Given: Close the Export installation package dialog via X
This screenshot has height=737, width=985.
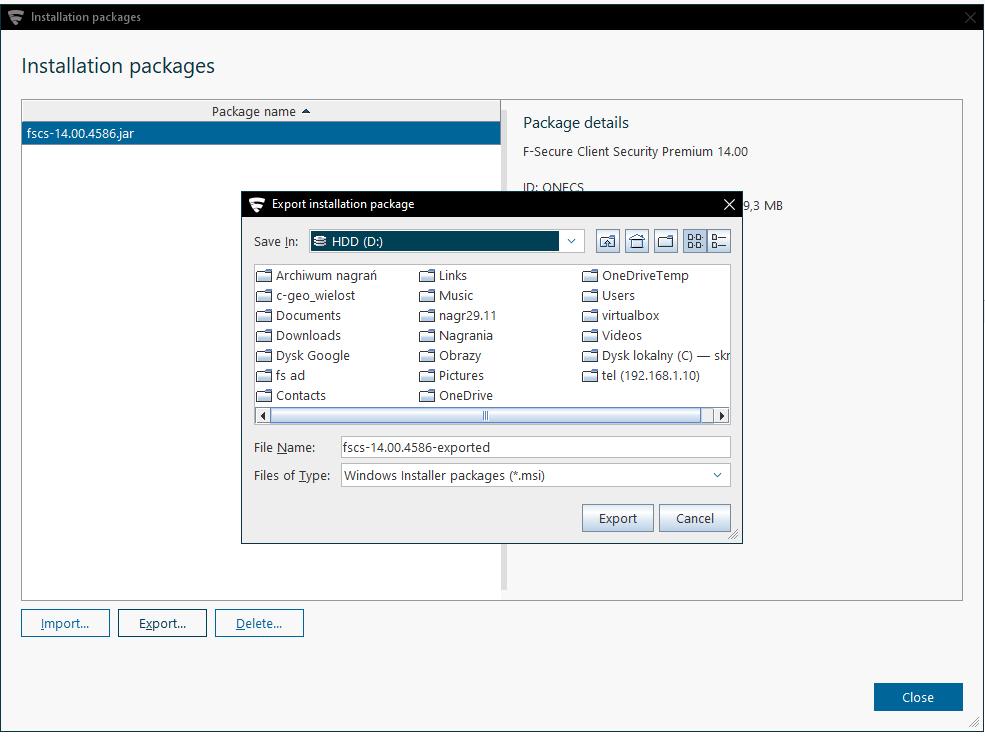Looking at the screenshot, I should click(729, 204).
